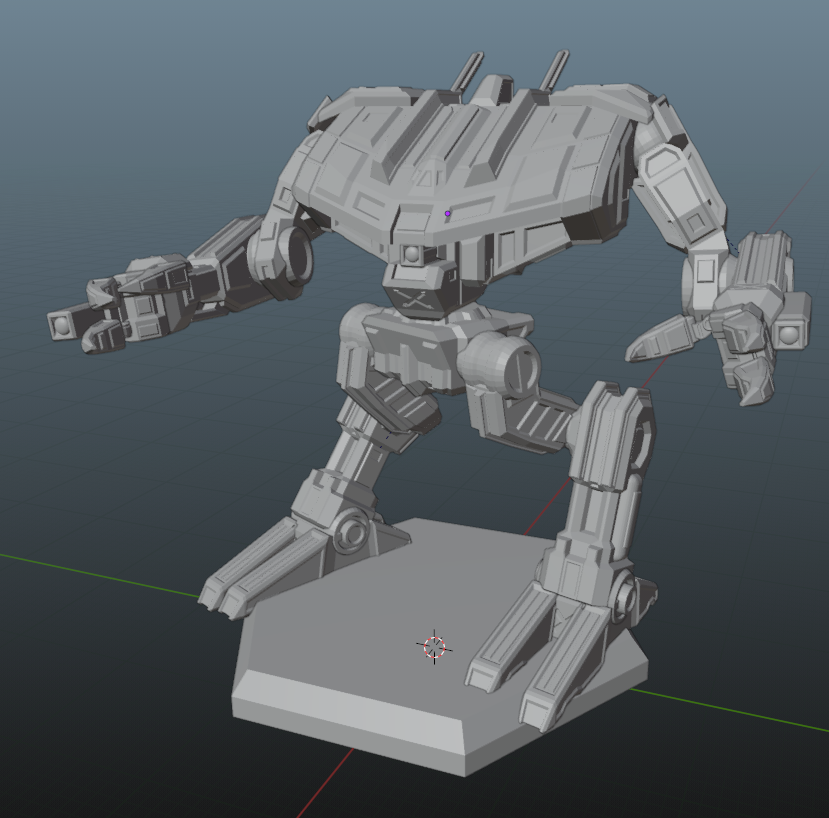Click the 3D cursor on the hexagonal base
The height and width of the screenshot is (818, 829).
pyautogui.click(x=435, y=647)
